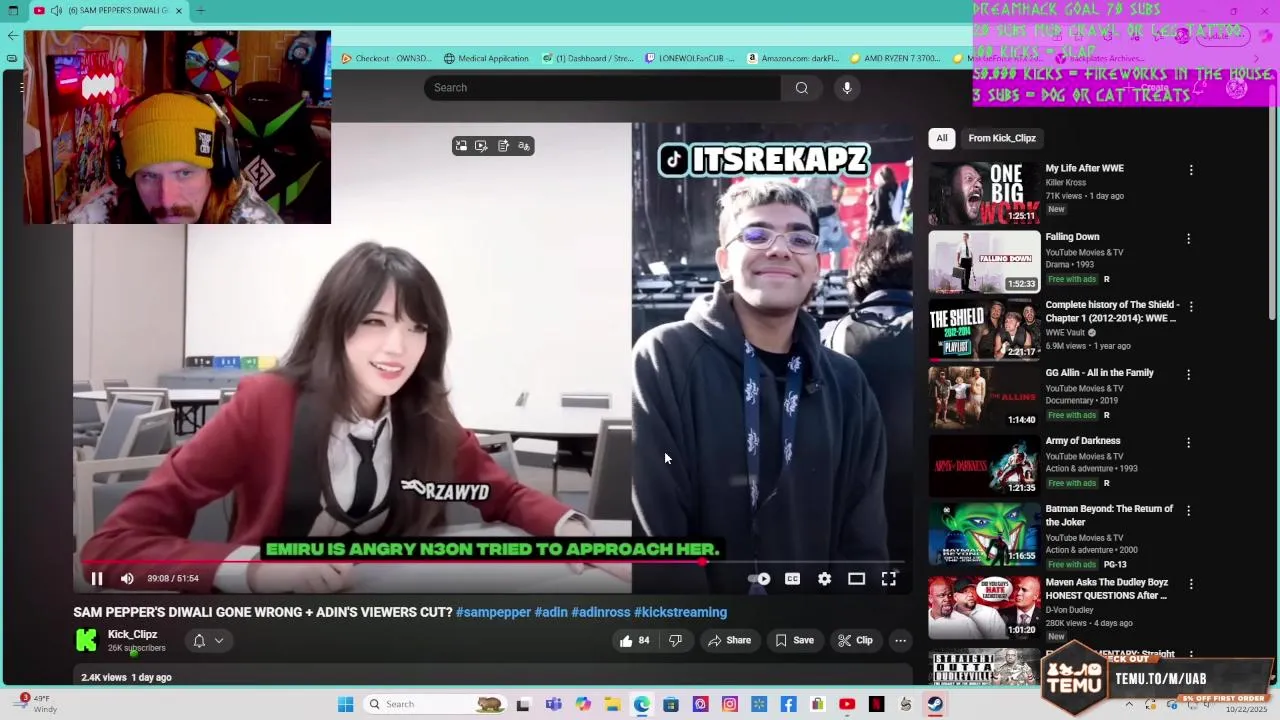Open the Dashboard / Stre... bookmark
The height and width of the screenshot is (720, 1280).
click(588, 58)
